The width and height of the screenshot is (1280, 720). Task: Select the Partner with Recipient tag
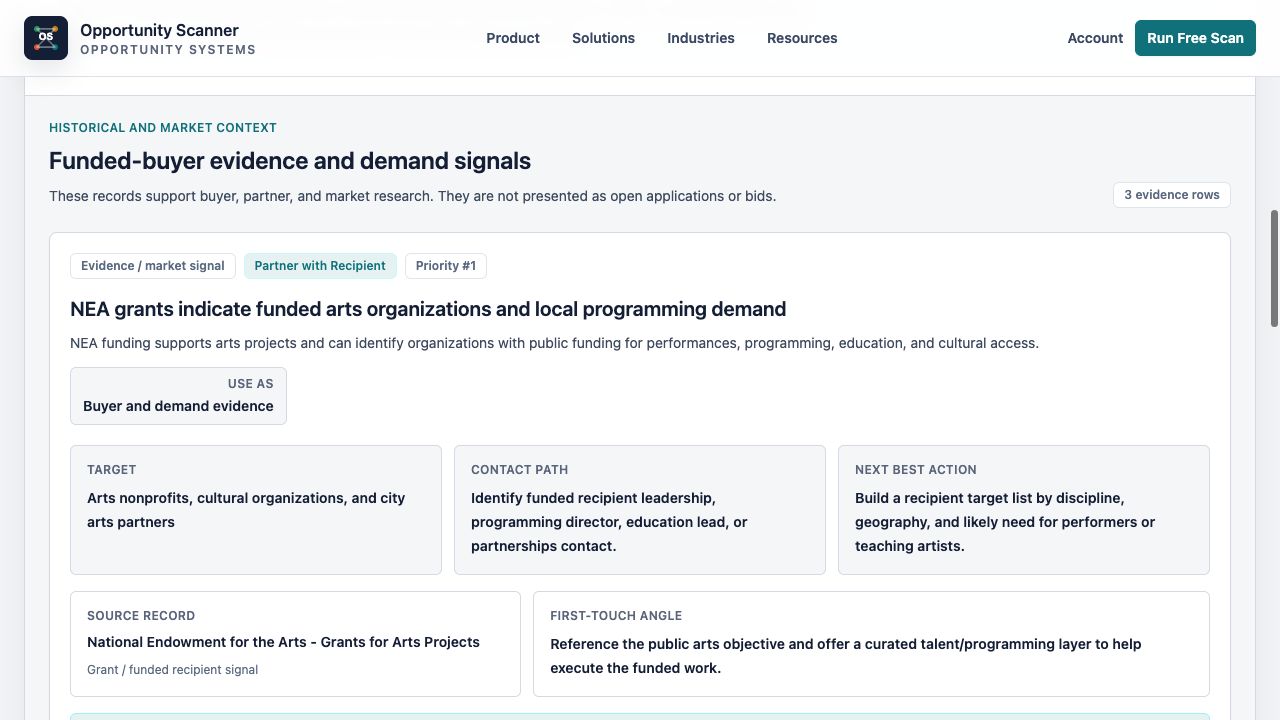320,266
